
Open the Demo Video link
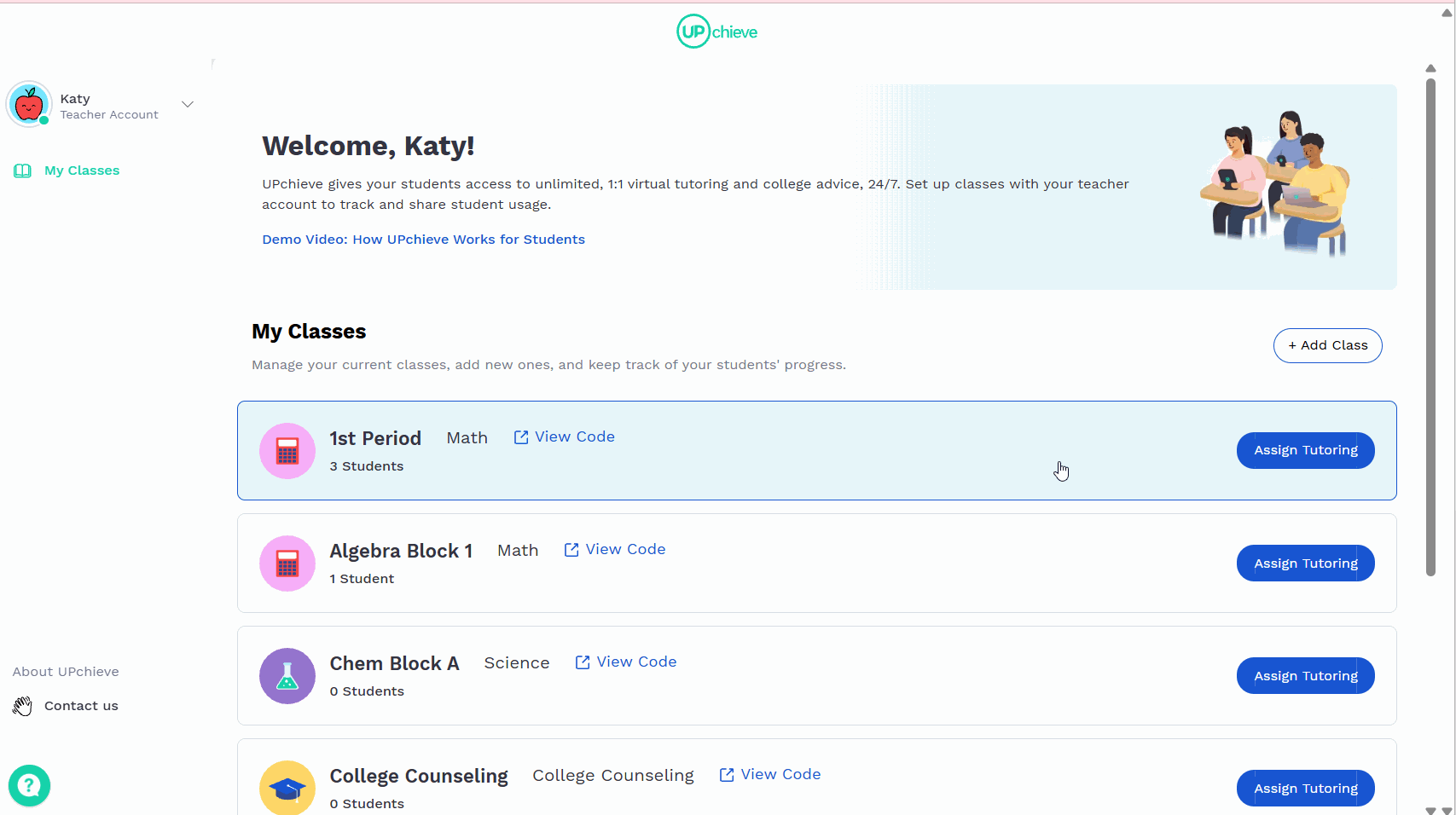click(x=423, y=240)
